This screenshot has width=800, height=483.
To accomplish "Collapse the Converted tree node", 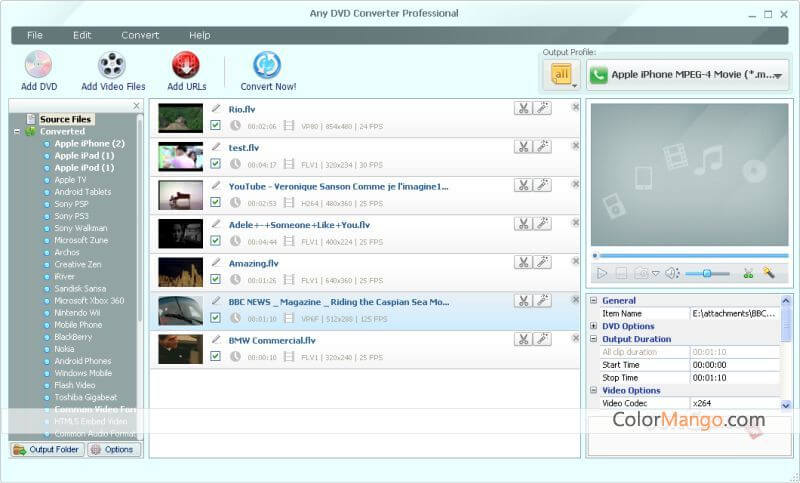I will pos(17,131).
